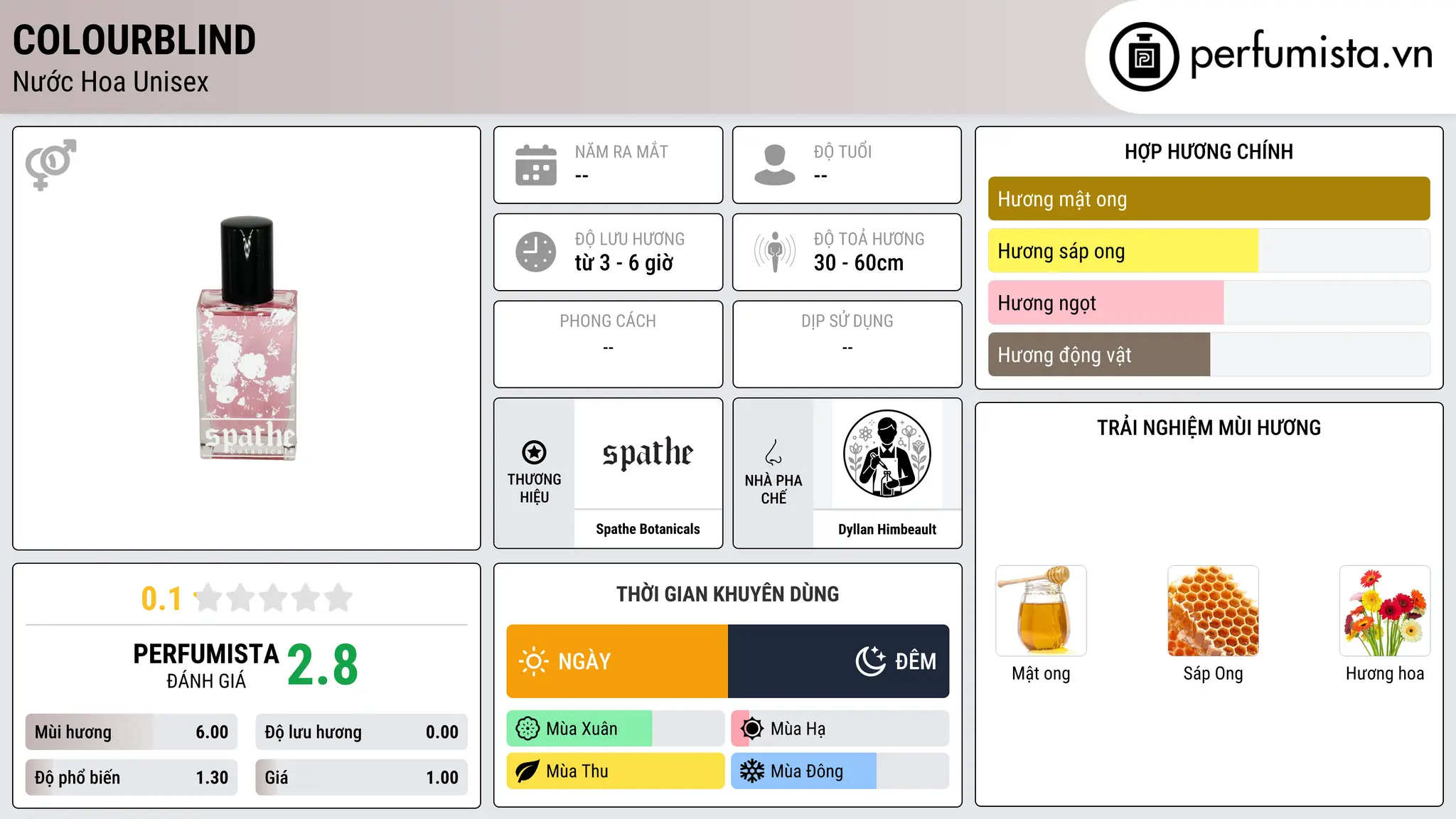Click the Độ lưu hương score bar
This screenshot has width=1456, height=819.
361,732
